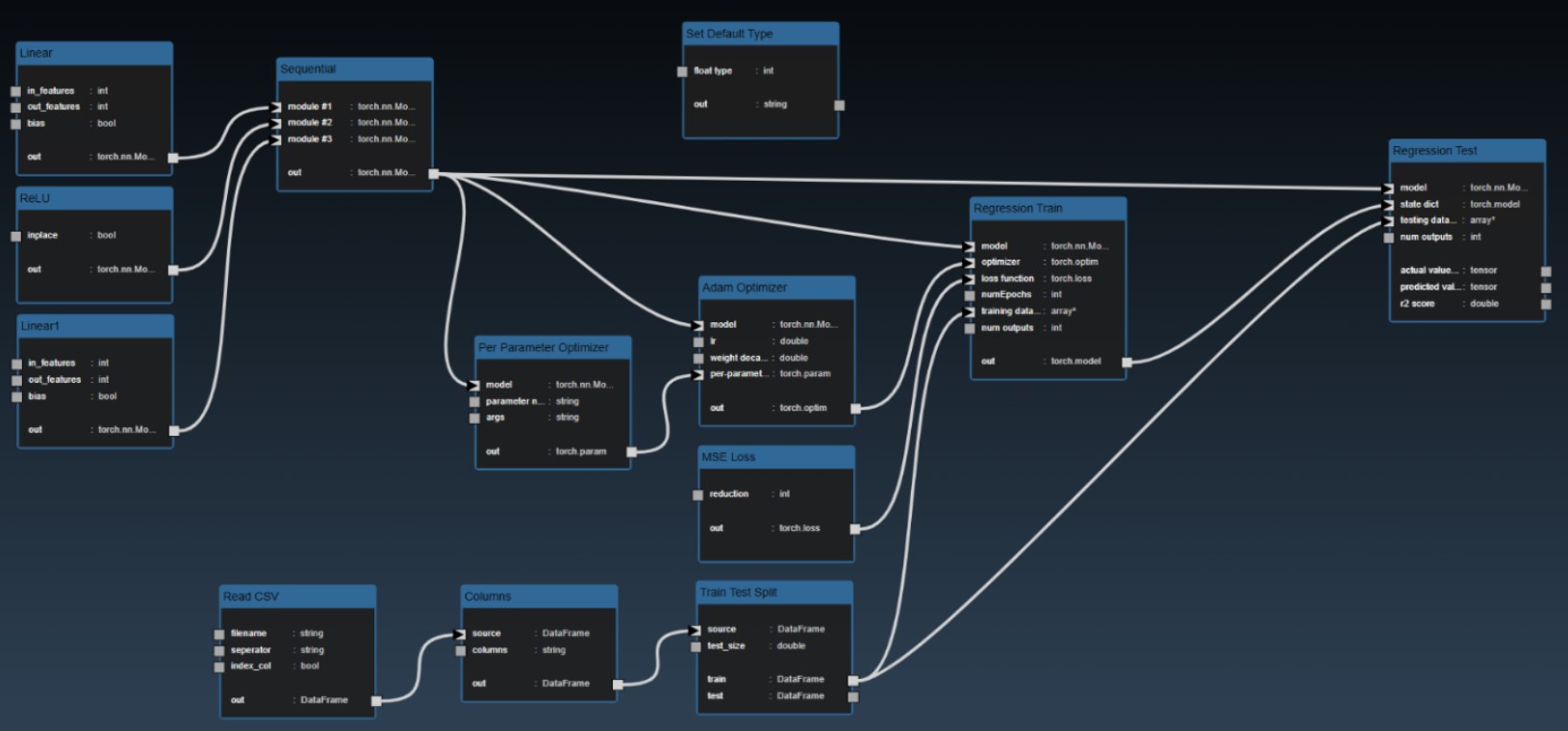Select the Regression Train node title bar
The height and width of the screenshot is (731, 1568).
pos(1048,209)
